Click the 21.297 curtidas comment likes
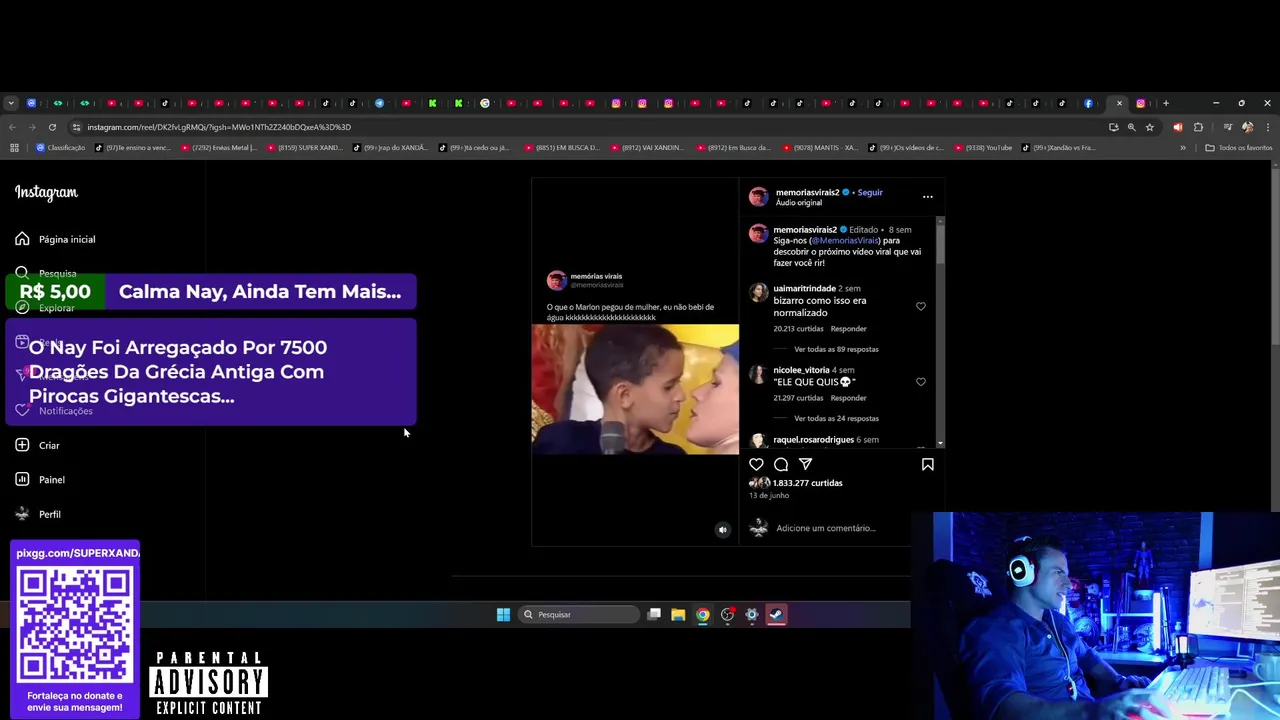The height and width of the screenshot is (720, 1280). 798,398
